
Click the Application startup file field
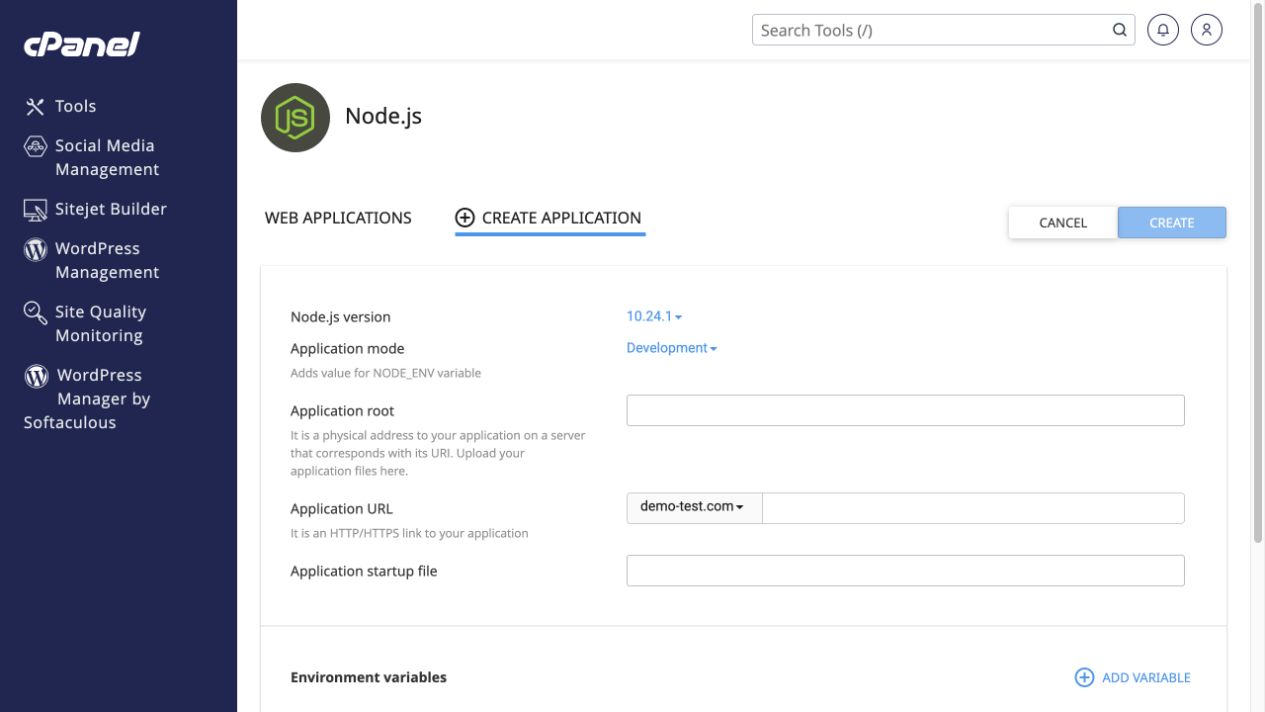(x=905, y=571)
